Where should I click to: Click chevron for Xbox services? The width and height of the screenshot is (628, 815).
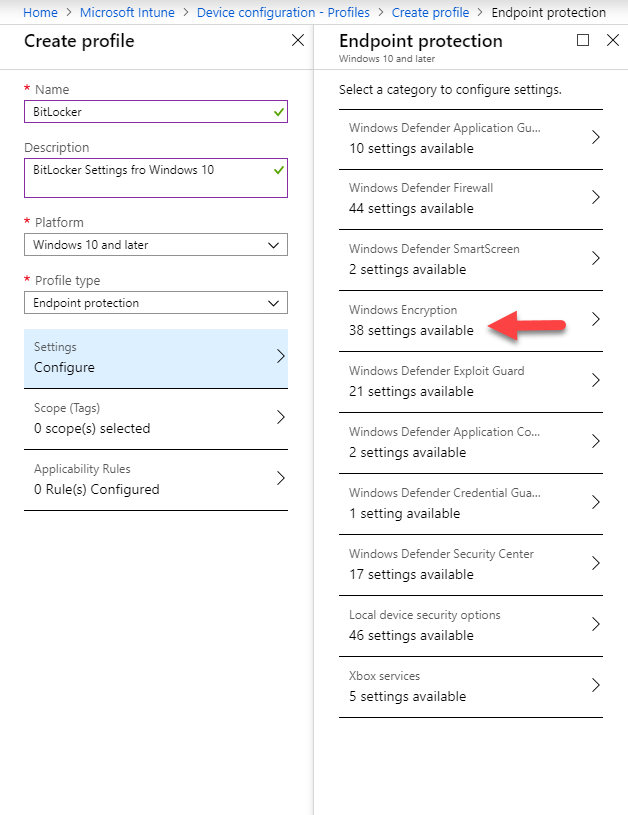point(596,685)
